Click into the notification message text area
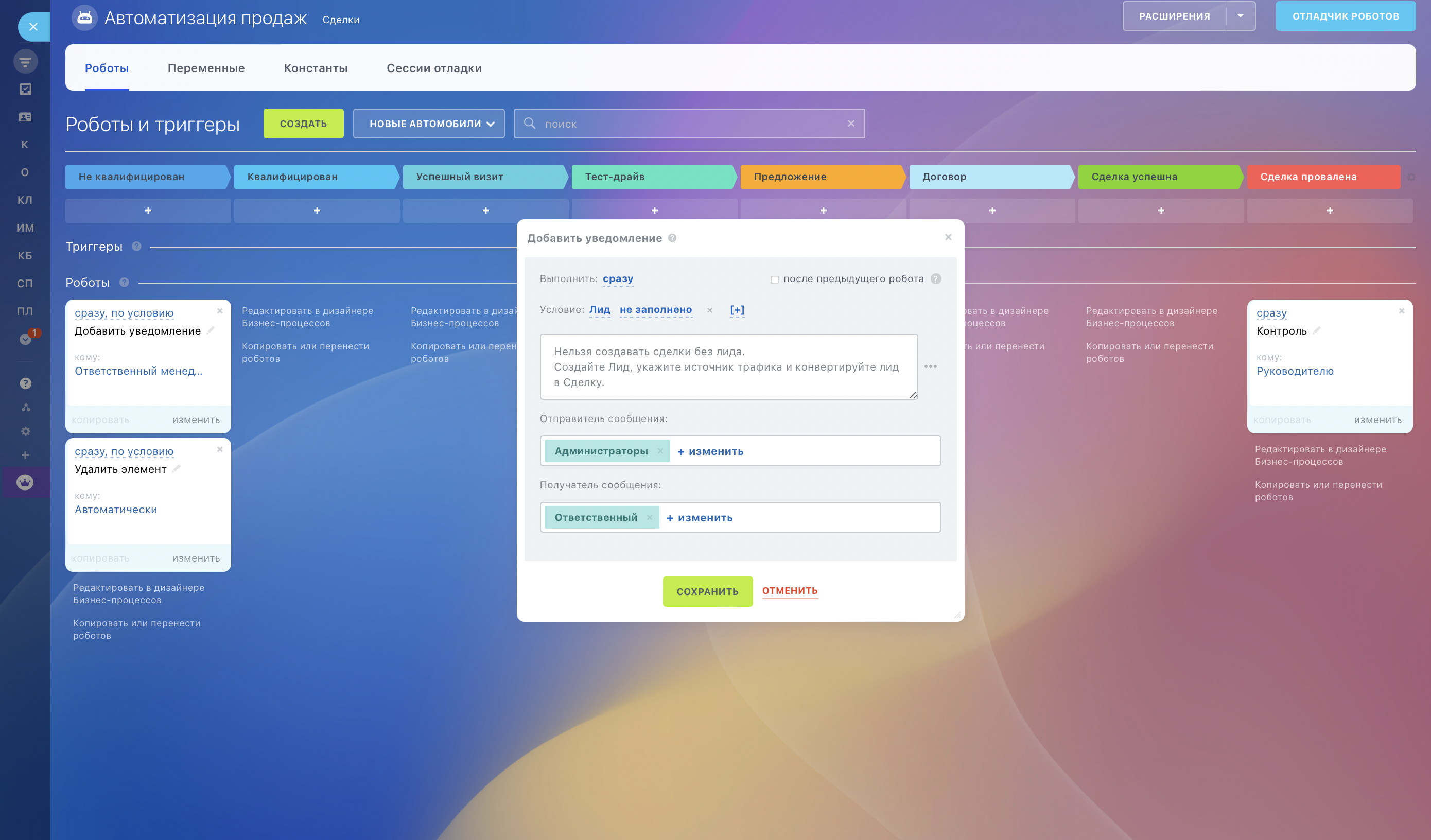The image size is (1431, 840). point(728,367)
